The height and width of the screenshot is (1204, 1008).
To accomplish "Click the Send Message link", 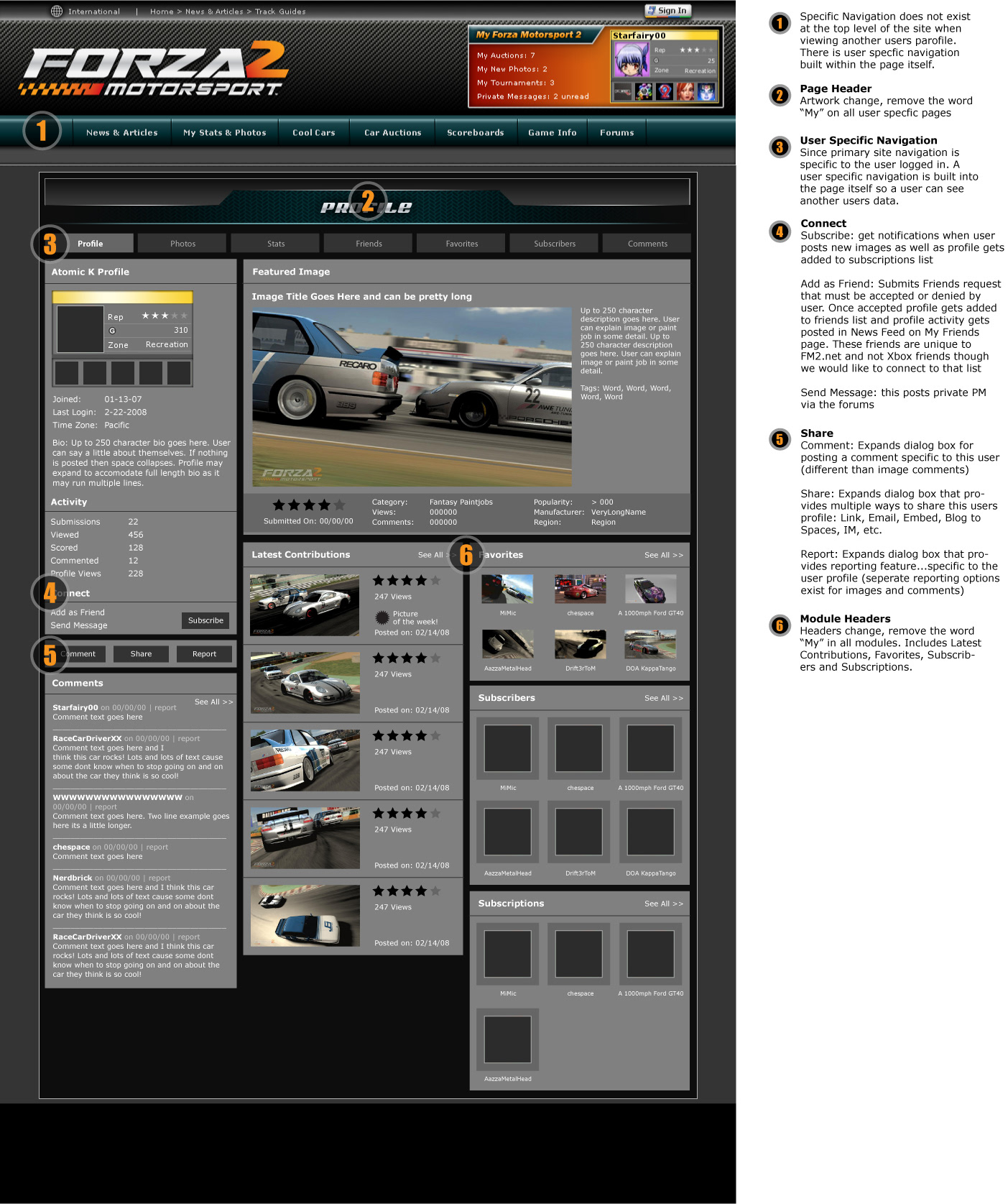I will click(x=79, y=625).
